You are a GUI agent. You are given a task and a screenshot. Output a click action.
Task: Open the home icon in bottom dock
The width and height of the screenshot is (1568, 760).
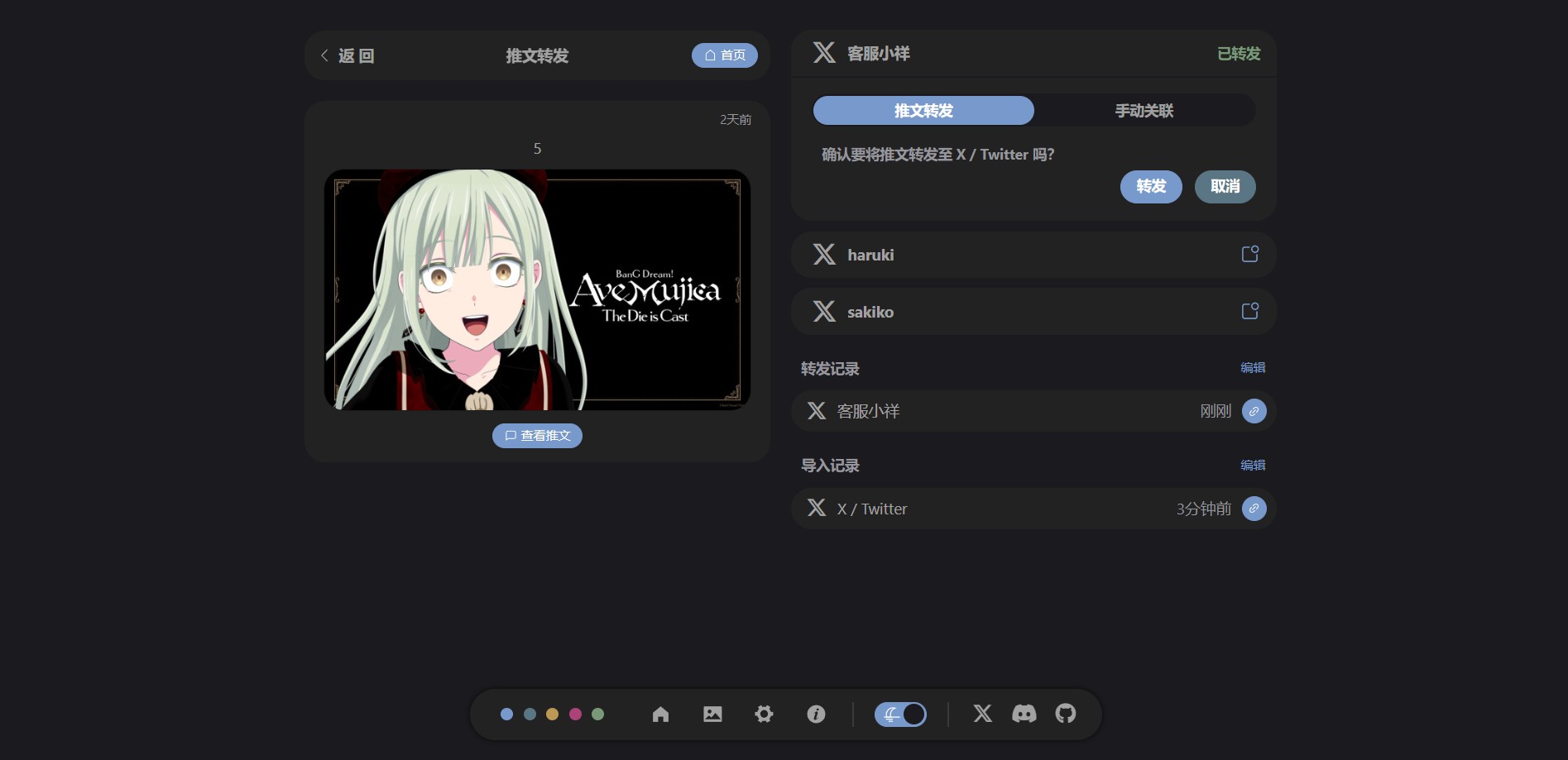pyautogui.click(x=660, y=714)
